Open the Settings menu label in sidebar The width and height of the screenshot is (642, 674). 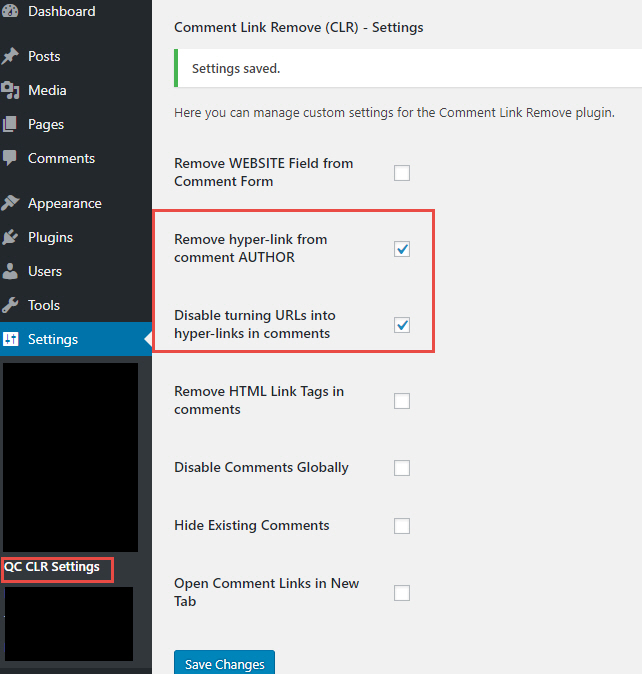point(53,339)
